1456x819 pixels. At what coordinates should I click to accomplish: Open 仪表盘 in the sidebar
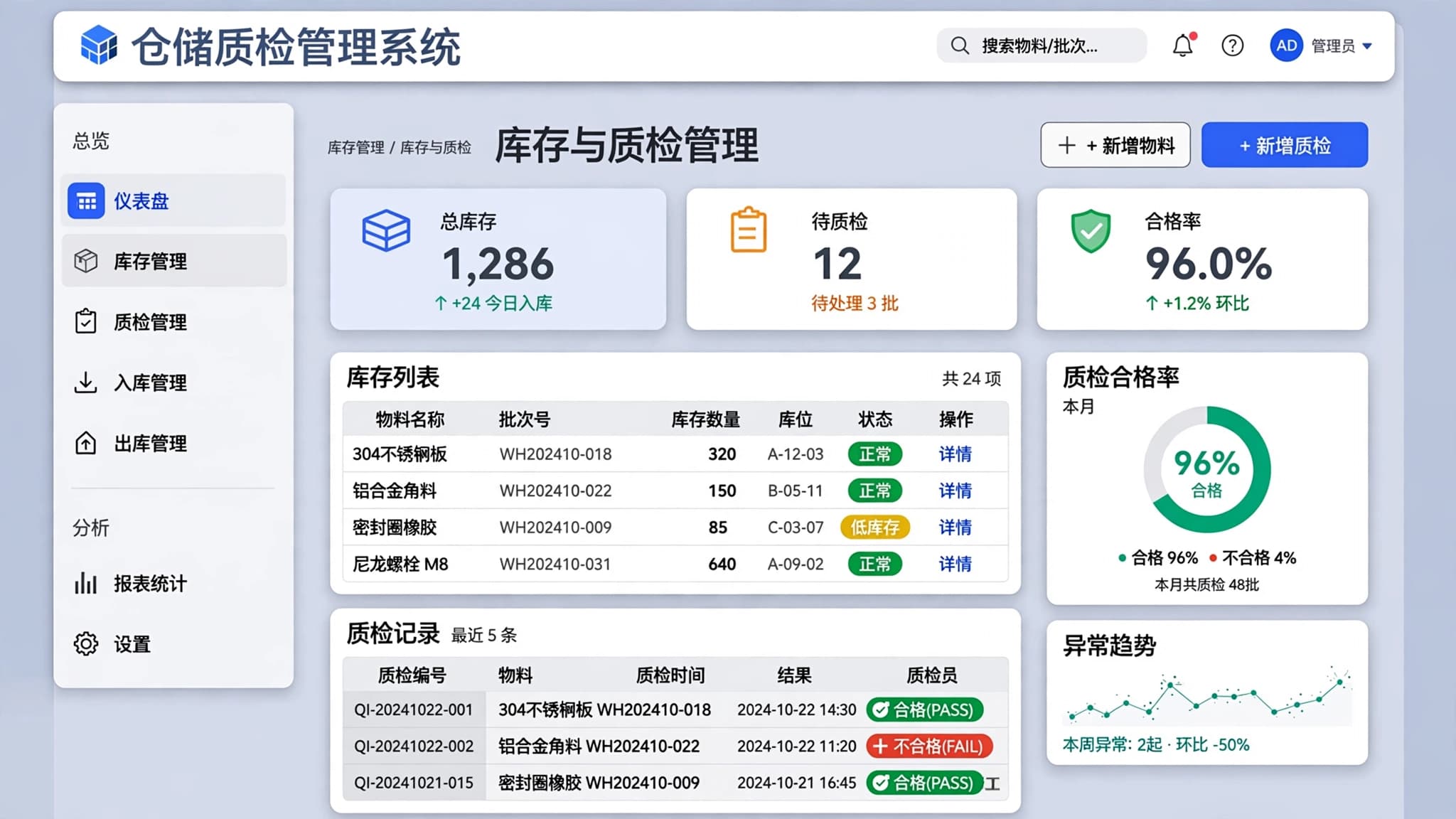[173, 201]
